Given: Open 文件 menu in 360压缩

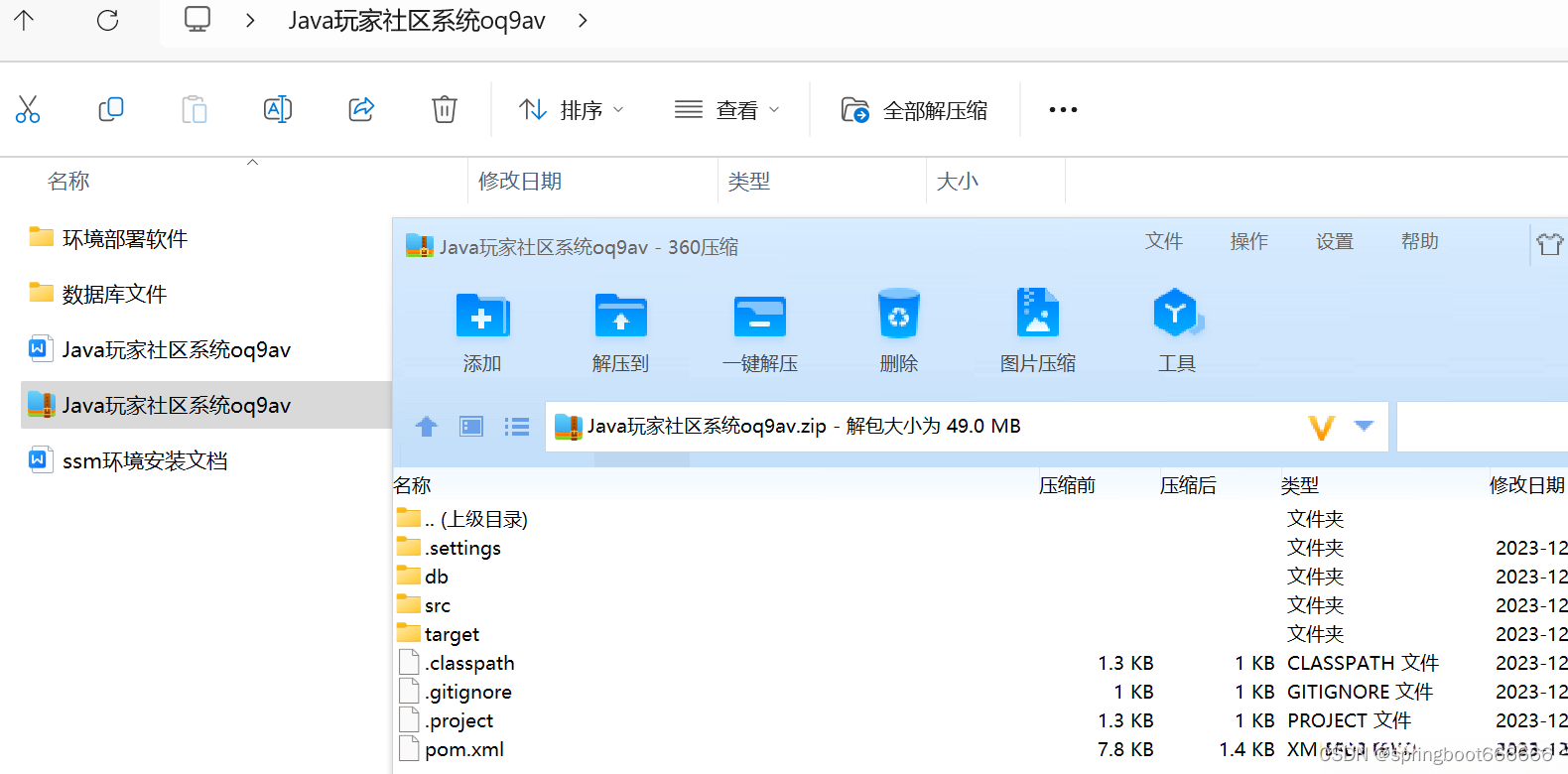Looking at the screenshot, I should point(1164,241).
